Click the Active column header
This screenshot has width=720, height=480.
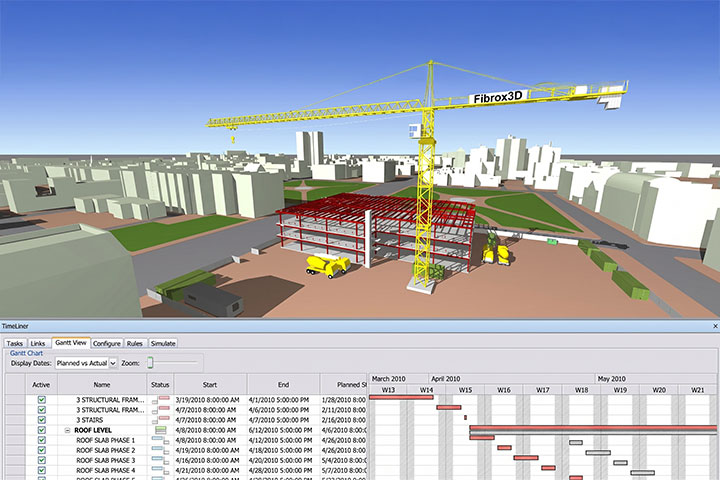coord(41,384)
